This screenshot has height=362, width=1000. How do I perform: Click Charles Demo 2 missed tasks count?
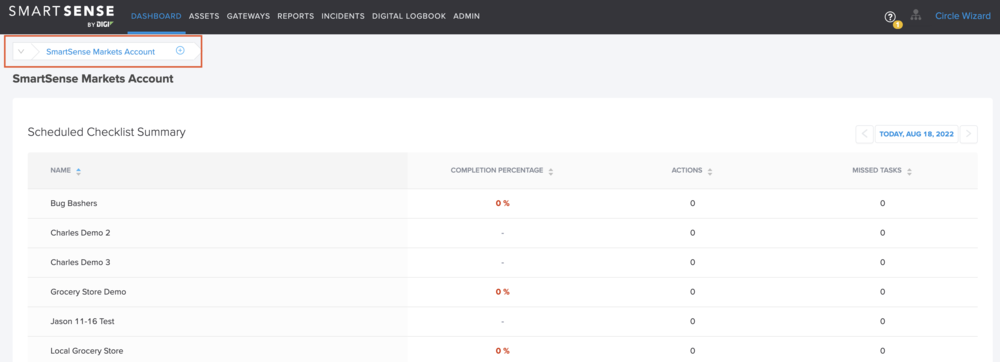pyautogui.click(x=883, y=233)
